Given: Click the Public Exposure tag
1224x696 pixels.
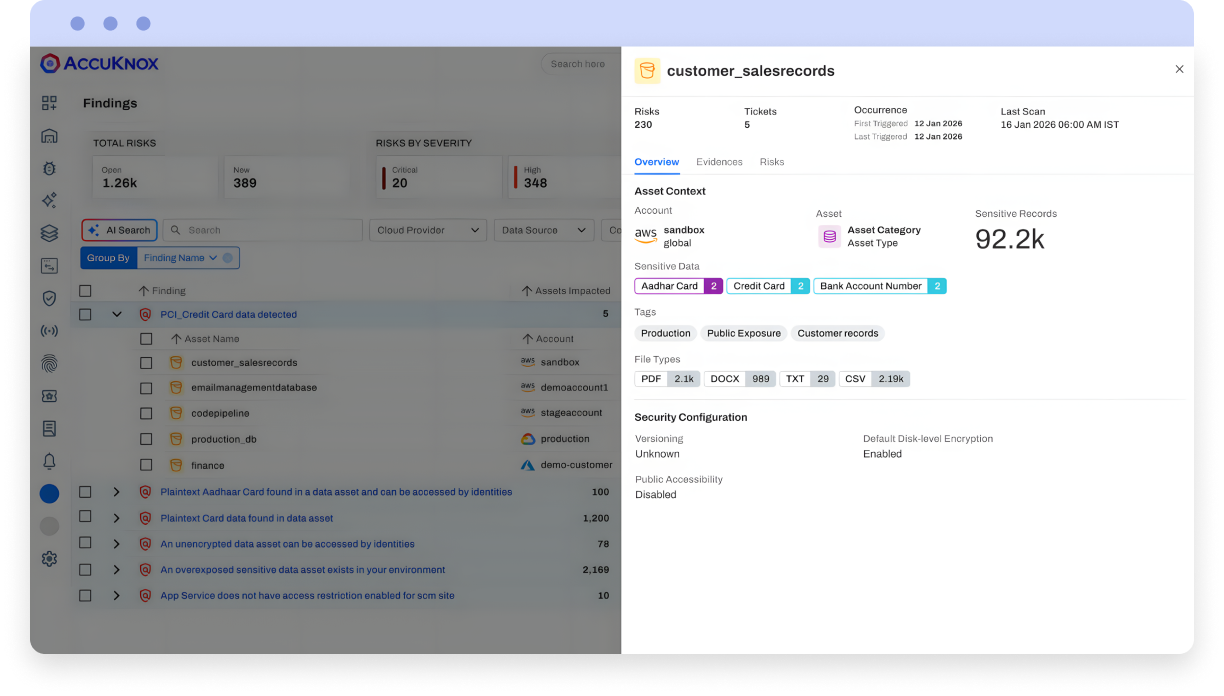Looking at the screenshot, I should coord(743,333).
